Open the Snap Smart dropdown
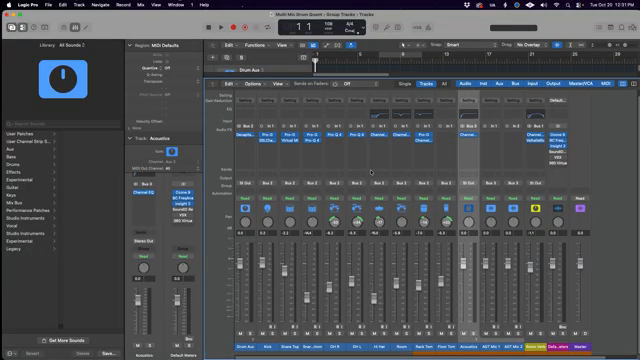640x360 pixels. (471, 45)
